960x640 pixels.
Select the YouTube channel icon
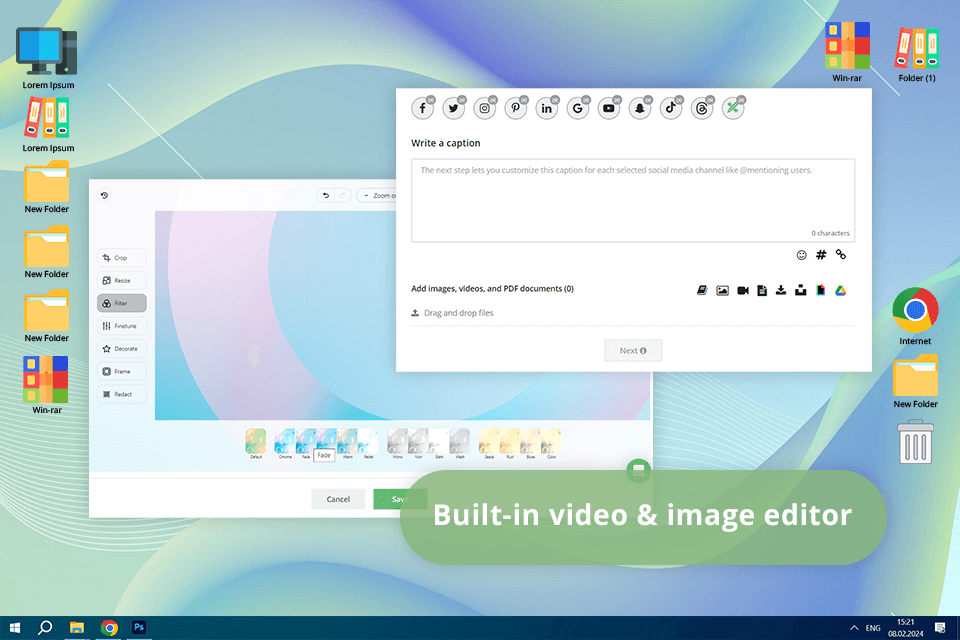click(x=609, y=108)
